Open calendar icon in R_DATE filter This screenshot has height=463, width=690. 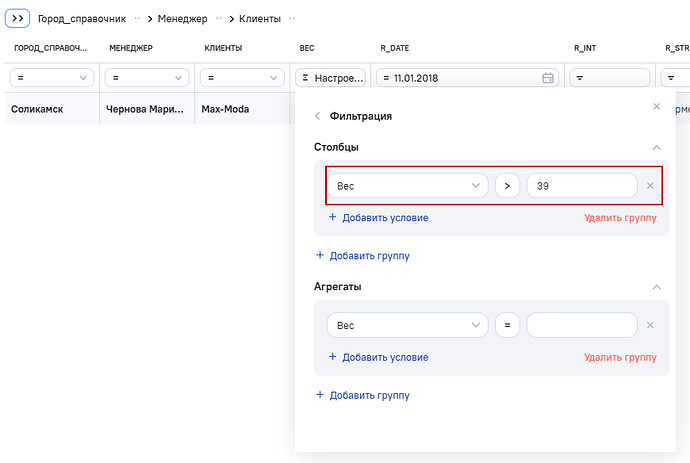pyautogui.click(x=547, y=78)
